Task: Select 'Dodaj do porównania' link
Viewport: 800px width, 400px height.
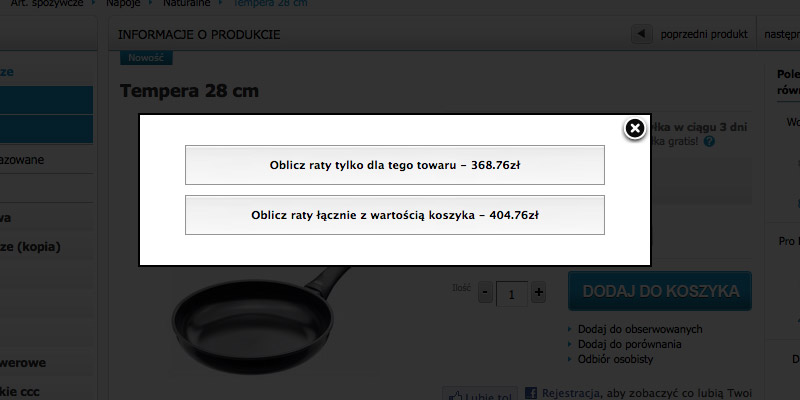Action: coord(630,344)
